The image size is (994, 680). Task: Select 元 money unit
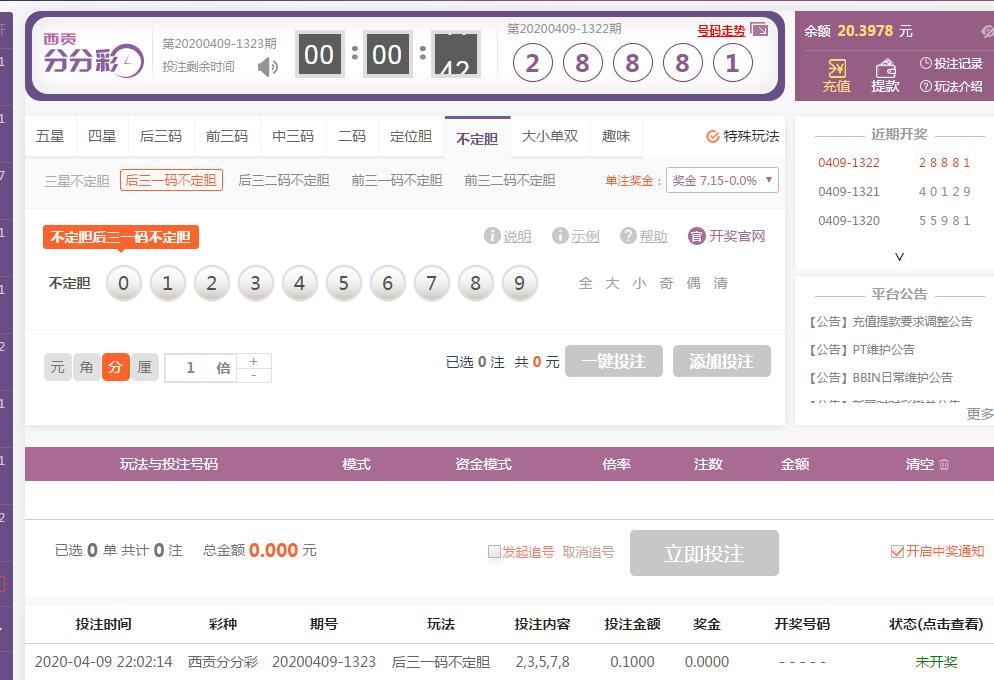58,367
